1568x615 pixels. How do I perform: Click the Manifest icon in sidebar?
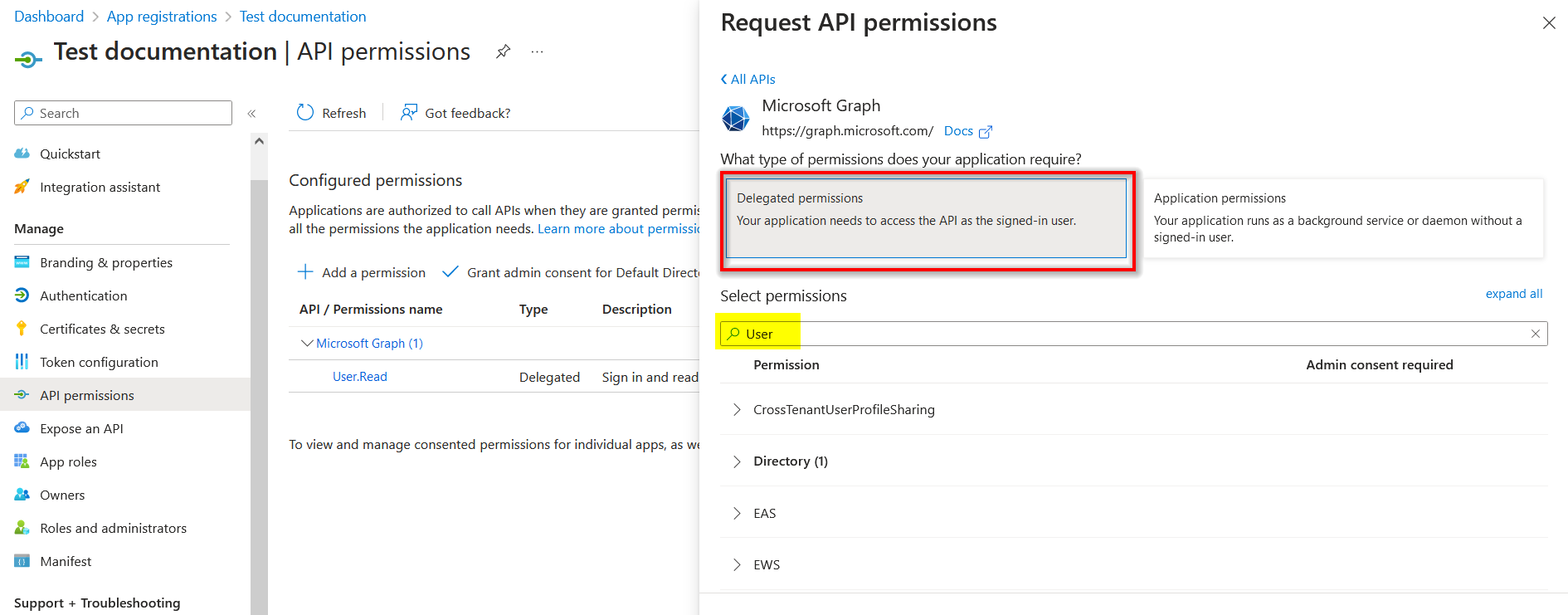pyautogui.click(x=22, y=561)
